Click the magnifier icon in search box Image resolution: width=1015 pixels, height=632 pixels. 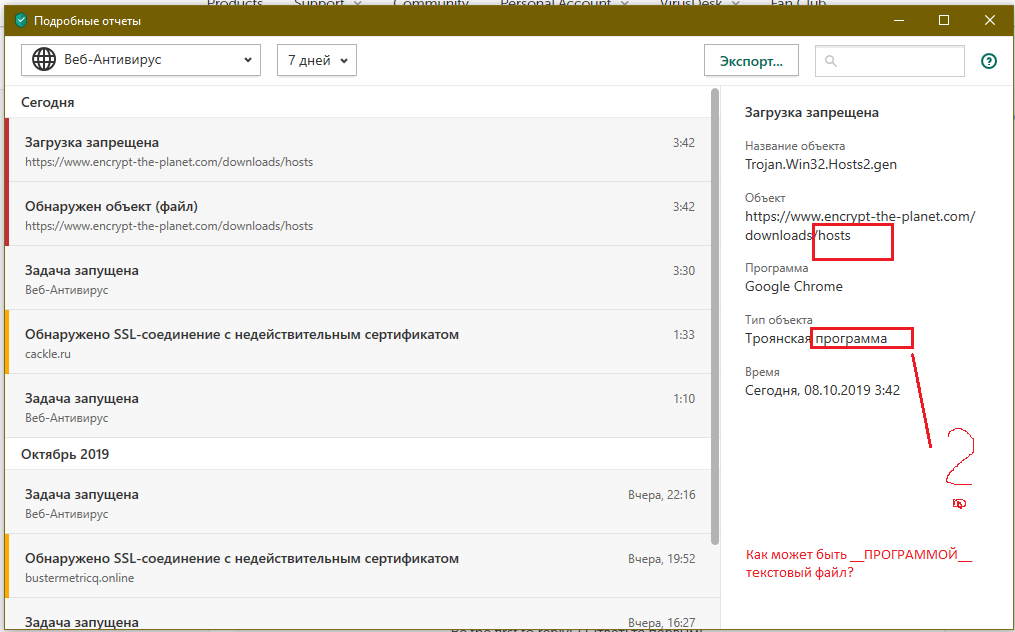click(831, 61)
